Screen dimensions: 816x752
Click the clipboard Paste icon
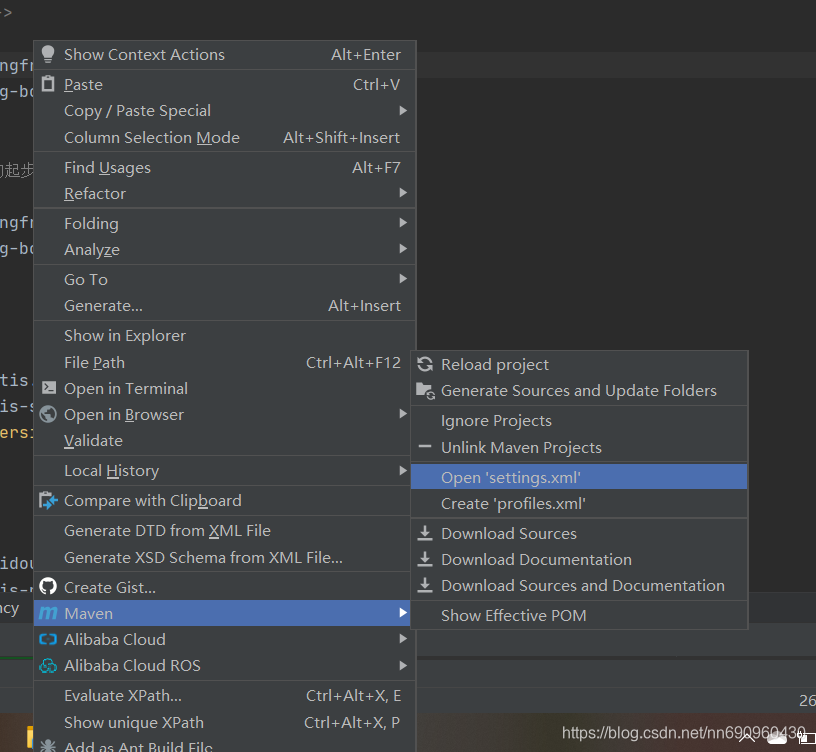[48, 84]
